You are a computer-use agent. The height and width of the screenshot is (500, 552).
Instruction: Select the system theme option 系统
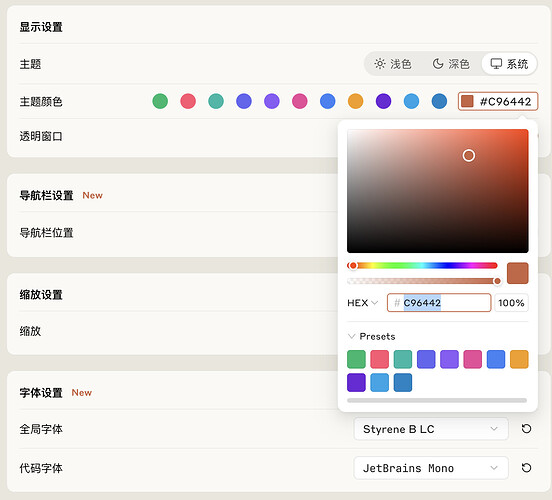[x=509, y=64]
